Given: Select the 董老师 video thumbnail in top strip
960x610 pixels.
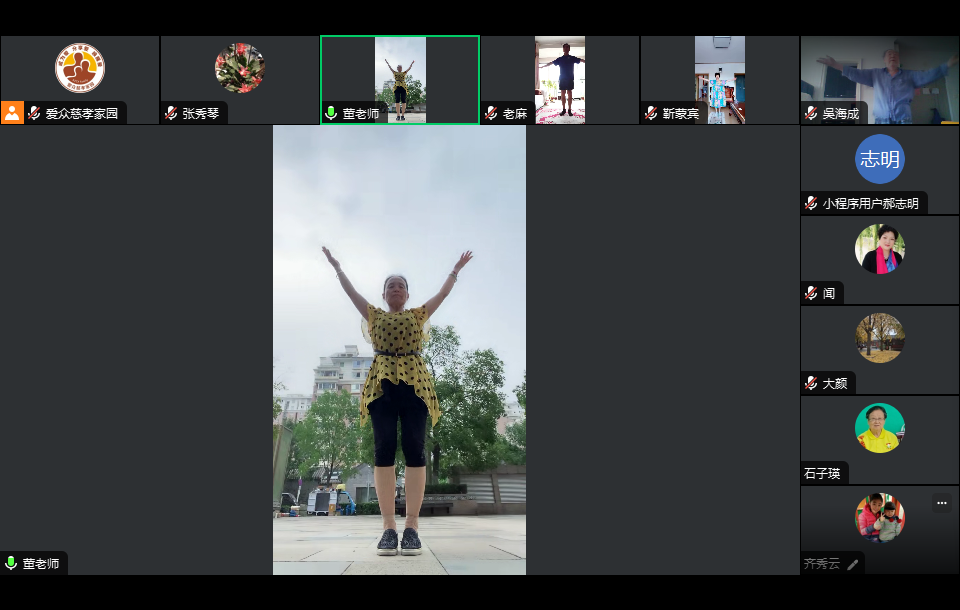Looking at the screenshot, I should click(x=400, y=78).
